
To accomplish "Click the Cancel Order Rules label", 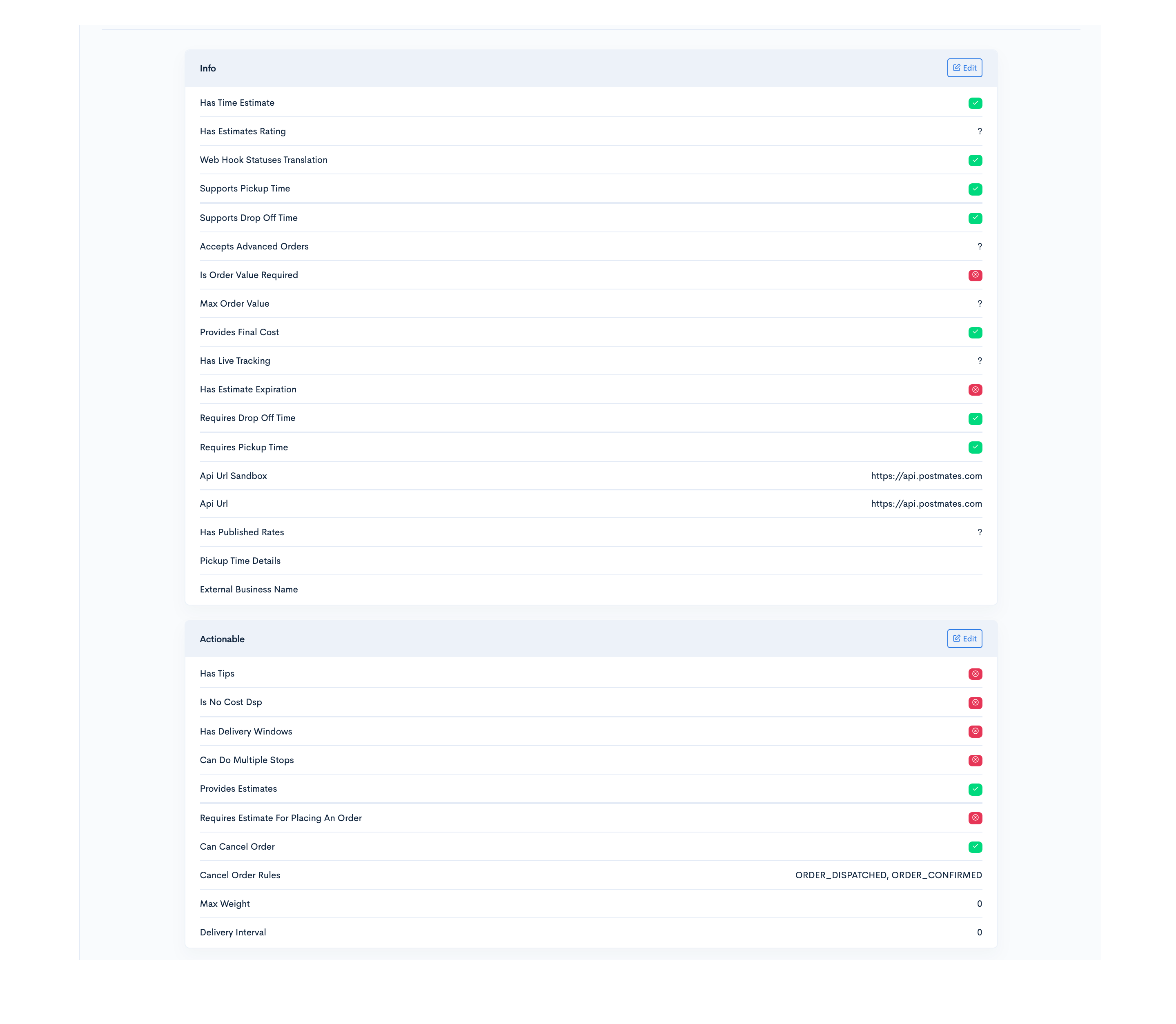I will [240, 875].
